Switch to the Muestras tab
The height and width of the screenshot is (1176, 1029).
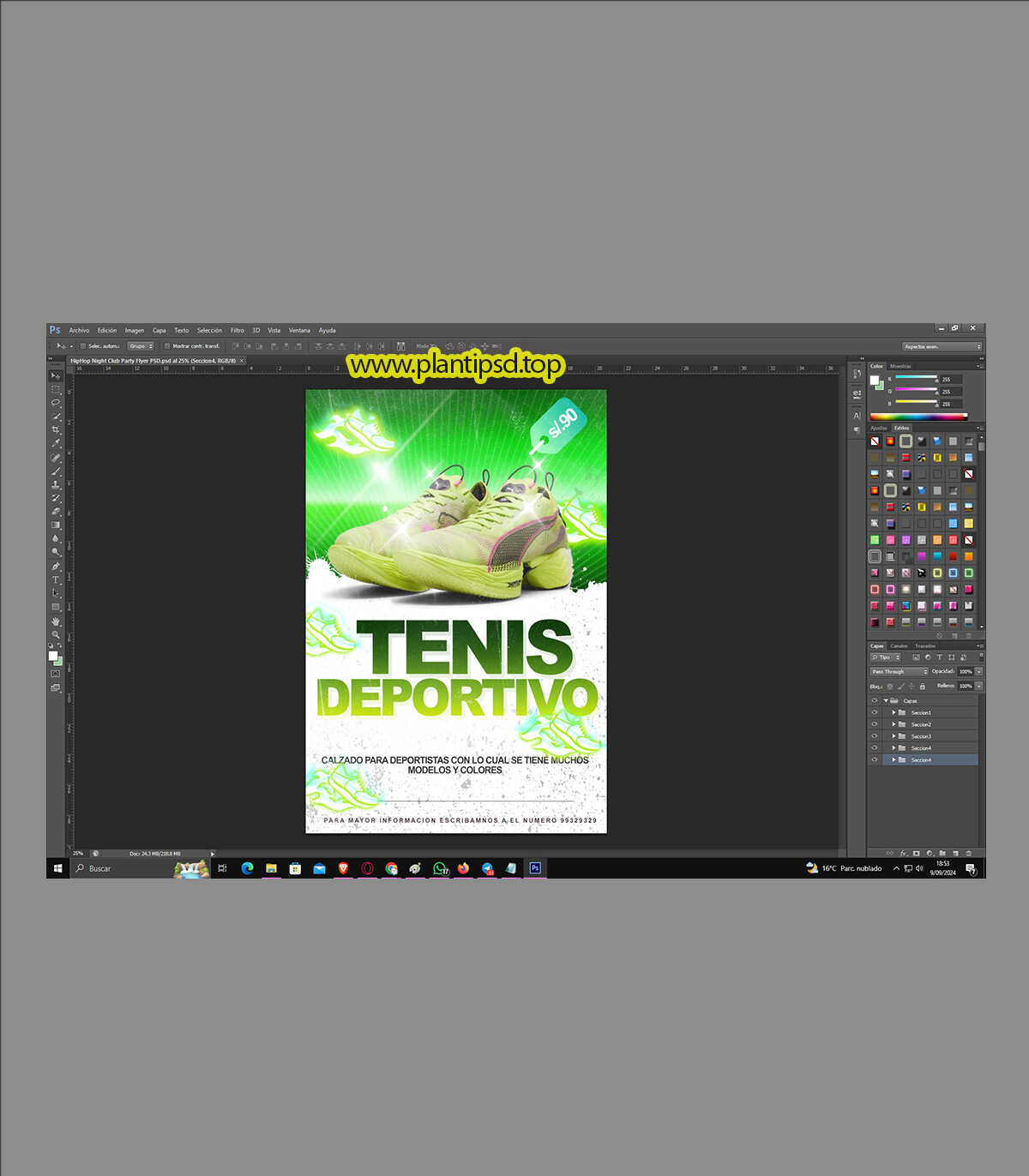(x=900, y=366)
